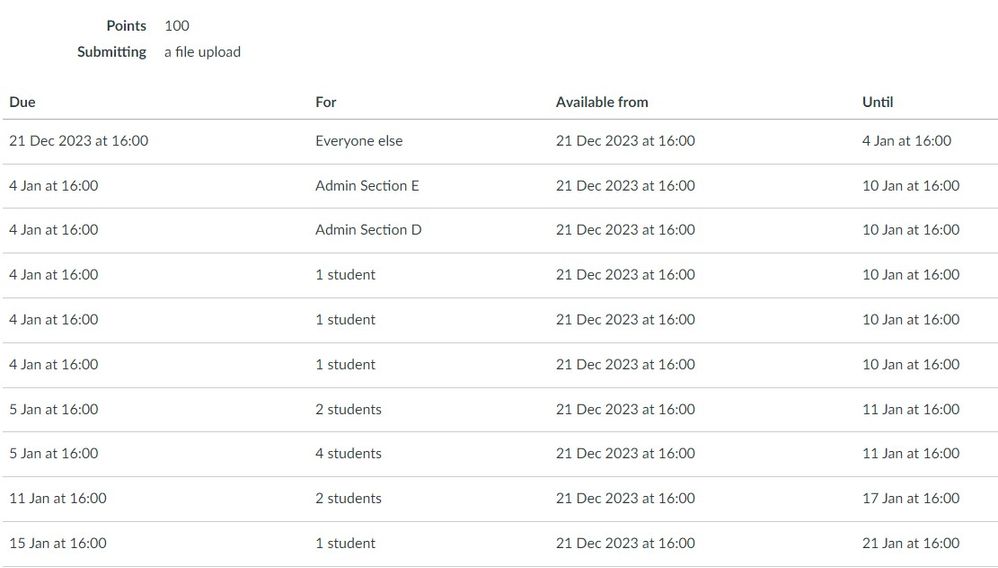Click the '21 Jan at 16:00' until date
This screenshot has height=568, width=998.
(911, 543)
